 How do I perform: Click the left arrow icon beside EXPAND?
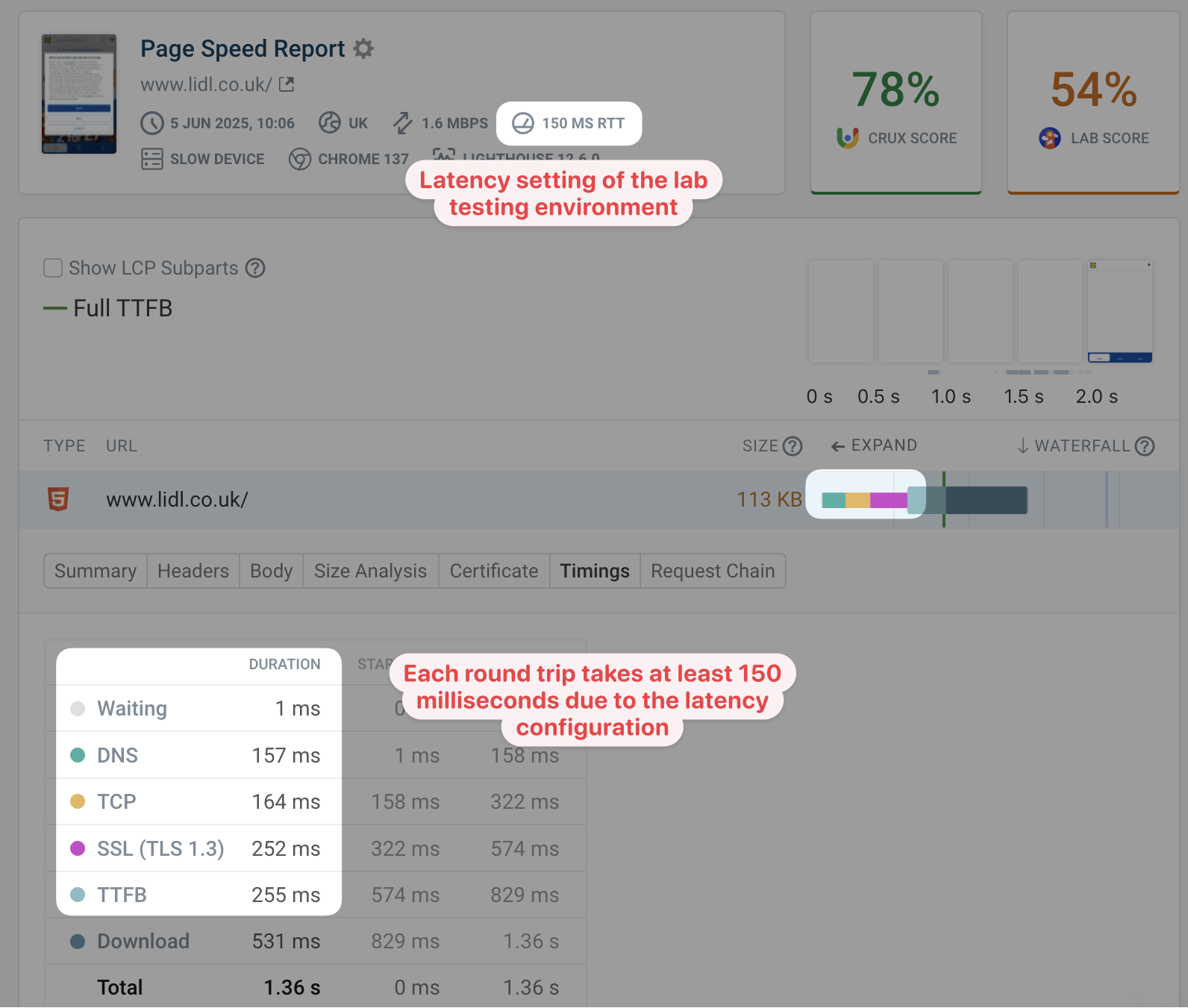click(x=838, y=446)
